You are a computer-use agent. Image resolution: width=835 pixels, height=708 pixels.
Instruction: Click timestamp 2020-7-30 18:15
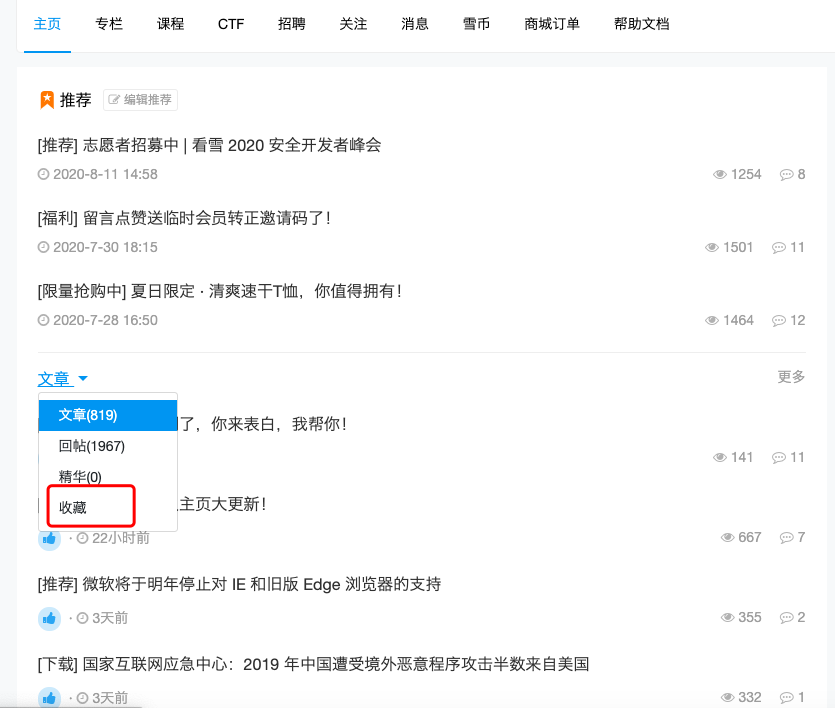click(105, 248)
